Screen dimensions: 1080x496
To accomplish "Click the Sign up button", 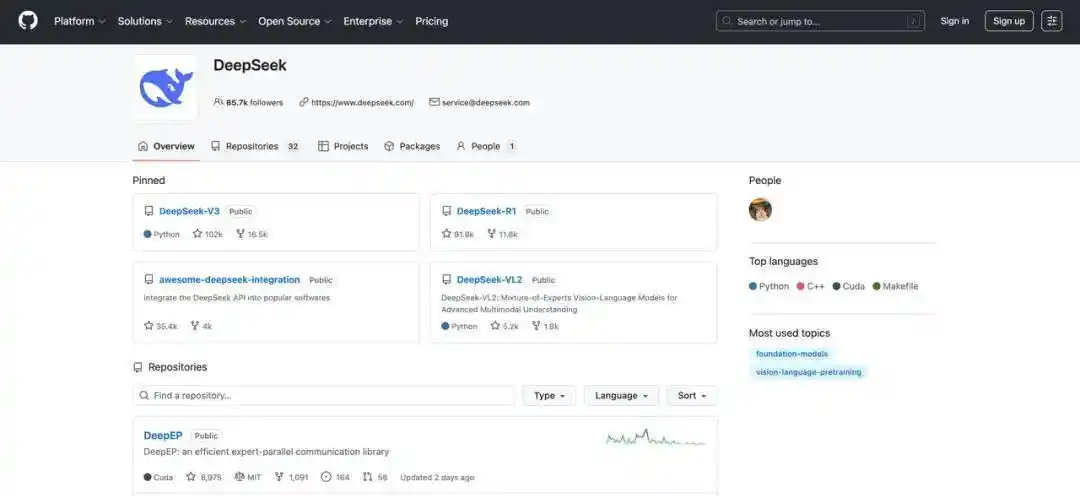I will point(1008,21).
